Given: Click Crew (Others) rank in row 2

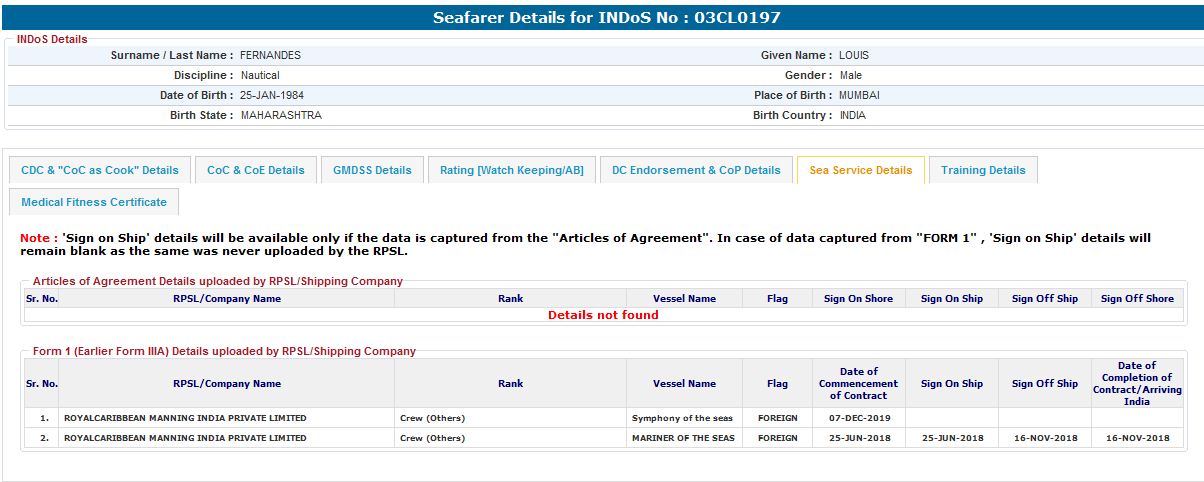Looking at the screenshot, I should click(x=432, y=438).
